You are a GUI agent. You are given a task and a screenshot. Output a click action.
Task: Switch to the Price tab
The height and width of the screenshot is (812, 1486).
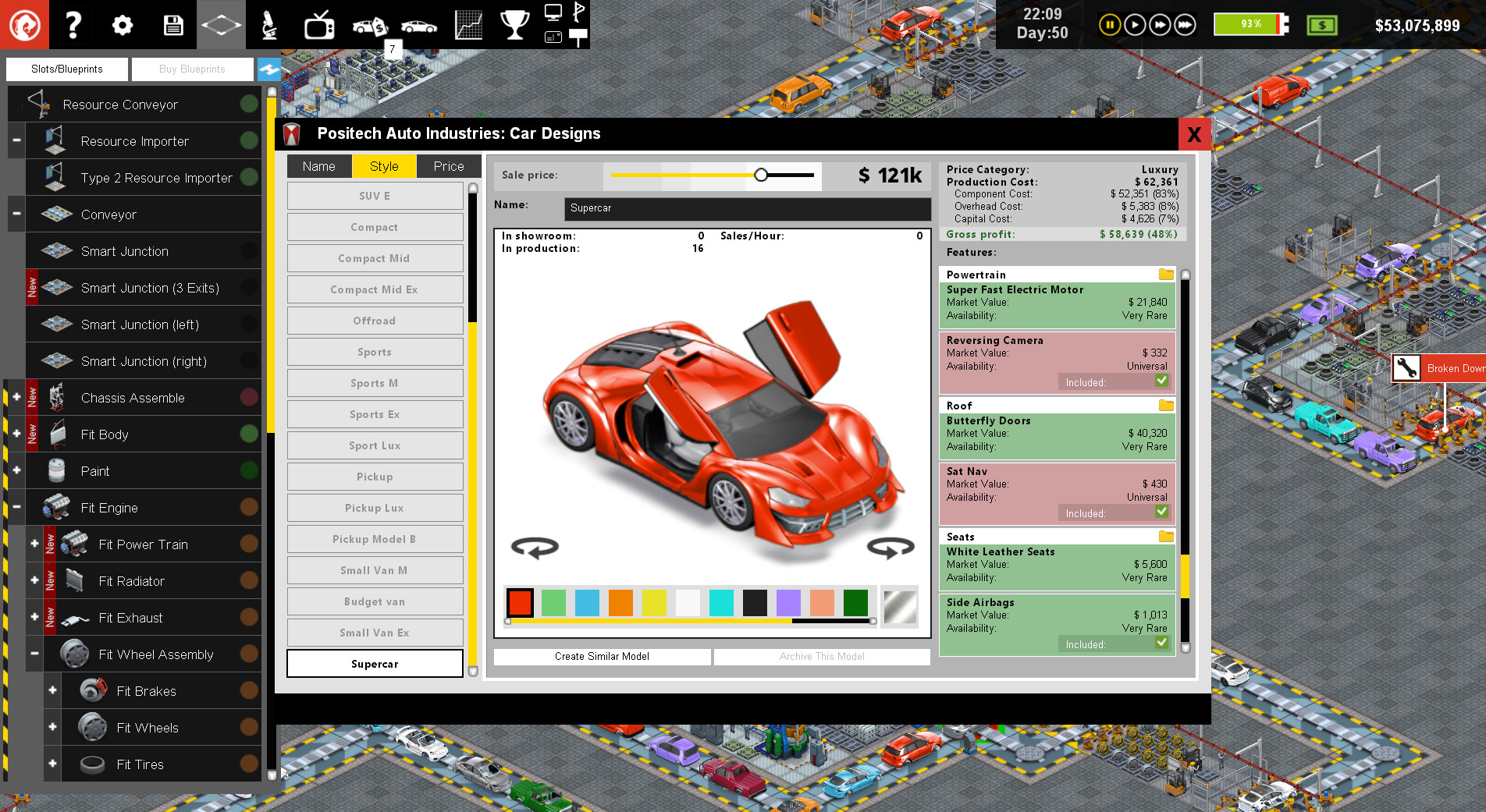[449, 165]
